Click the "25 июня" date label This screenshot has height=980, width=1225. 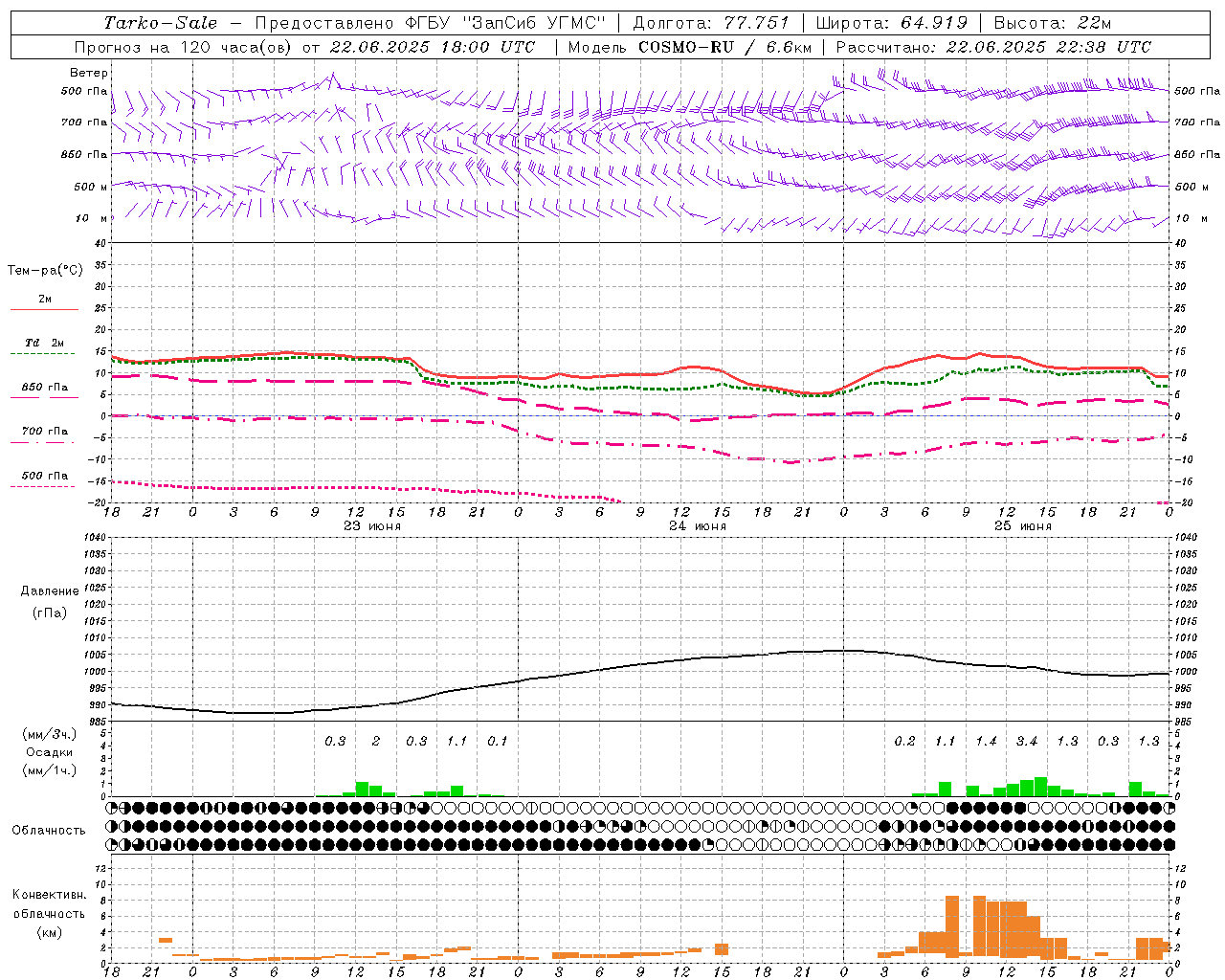1022,526
